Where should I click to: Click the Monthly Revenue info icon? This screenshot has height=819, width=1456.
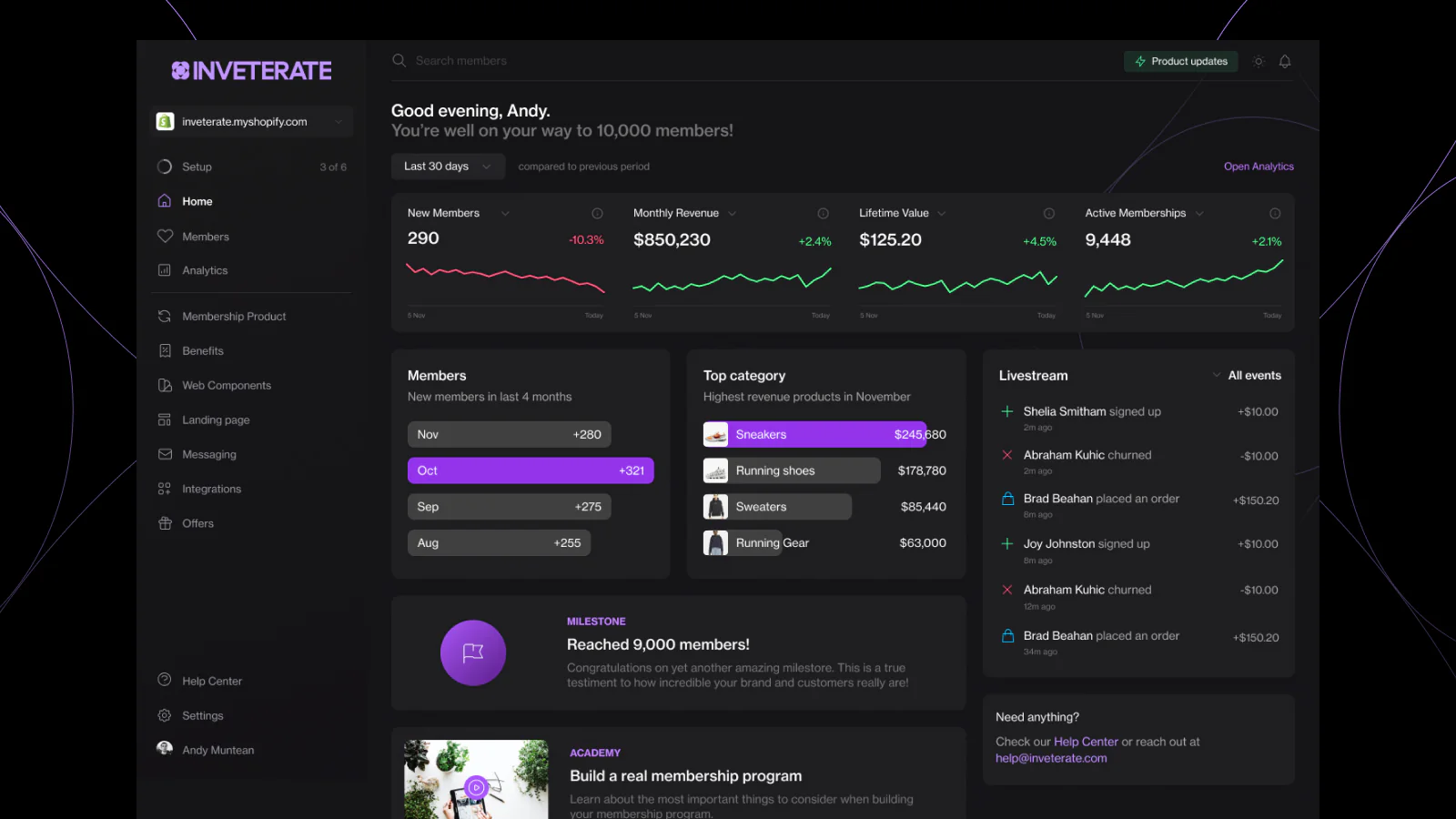[824, 213]
